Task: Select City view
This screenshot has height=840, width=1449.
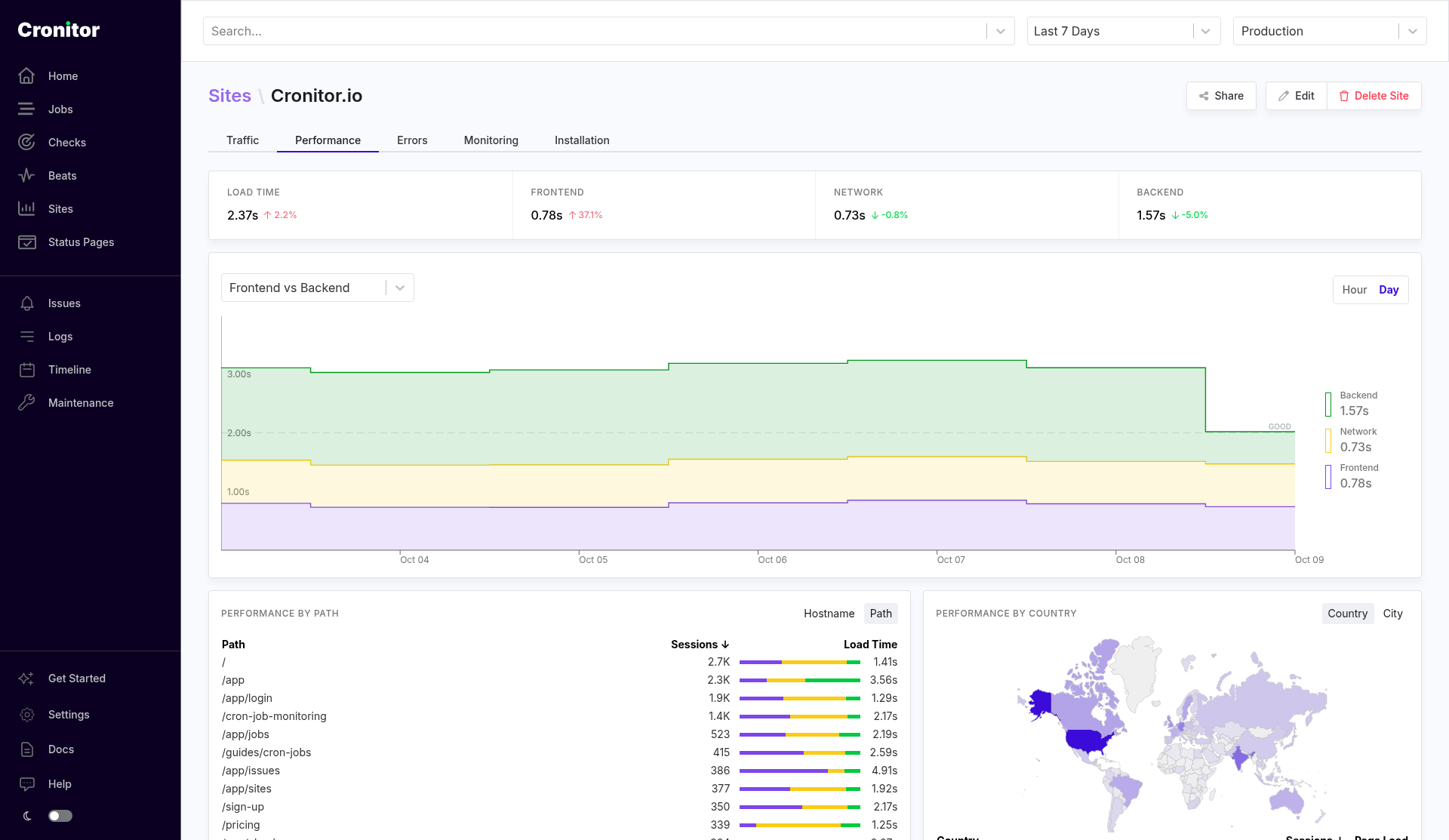Action: [x=1393, y=614]
